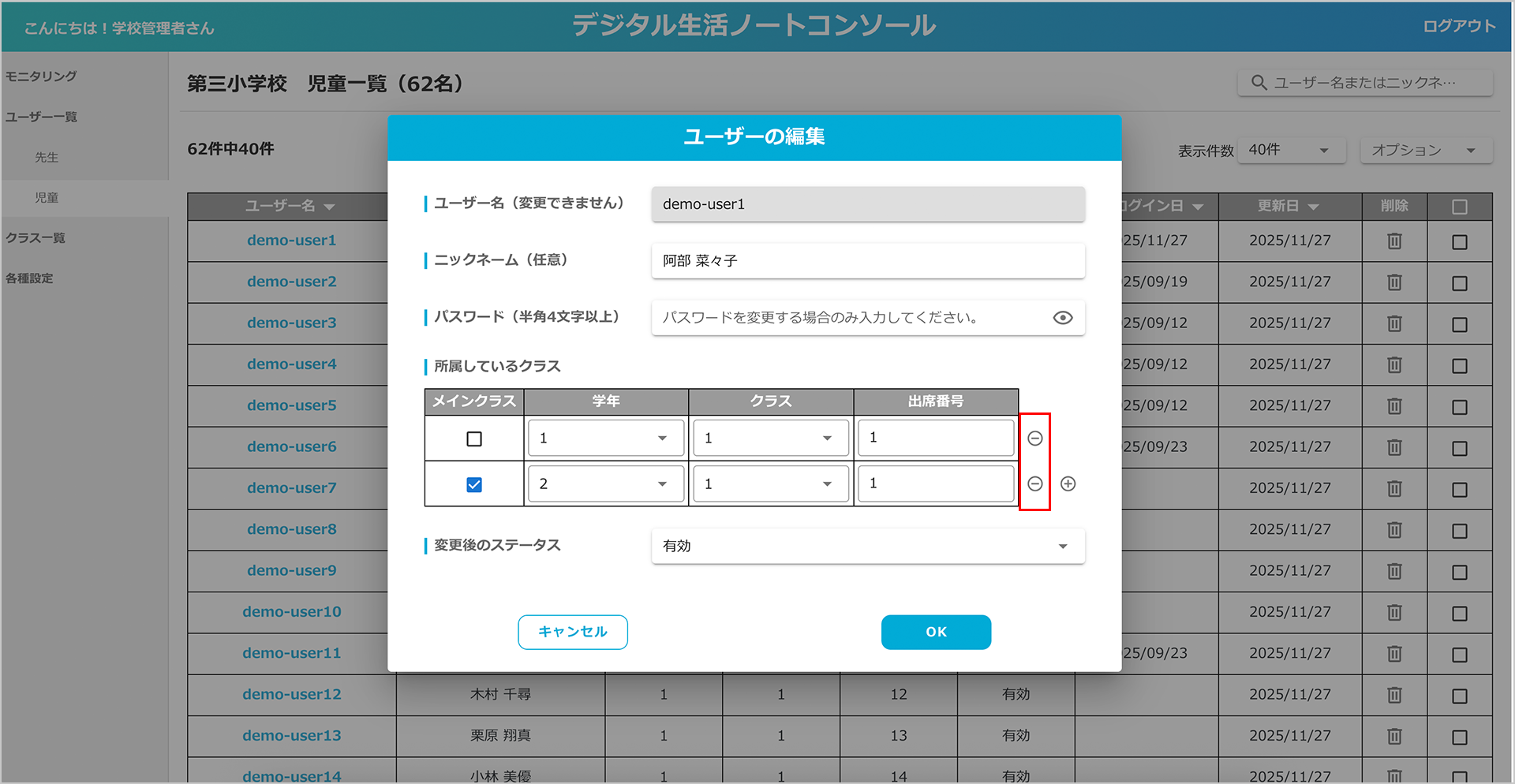Toggle the select-all checkbox in table header

pyautogui.click(x=1459, y=207)
